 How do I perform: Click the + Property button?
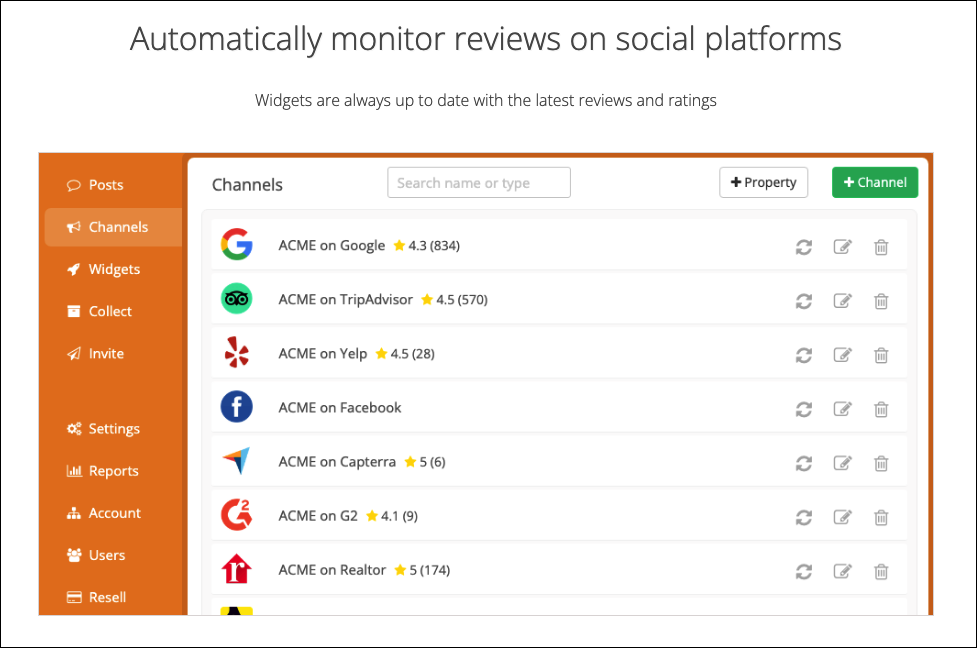click(x=763, y=182)
